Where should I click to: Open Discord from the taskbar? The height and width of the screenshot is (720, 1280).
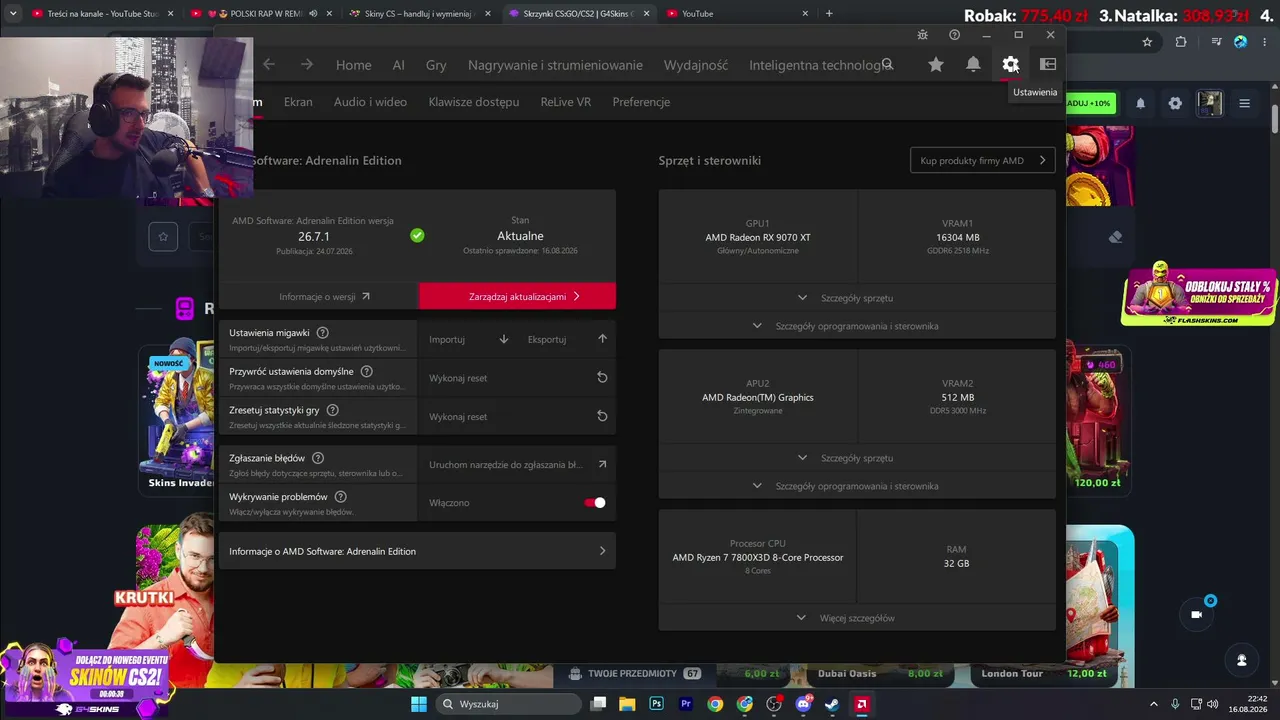click(803, 704)
